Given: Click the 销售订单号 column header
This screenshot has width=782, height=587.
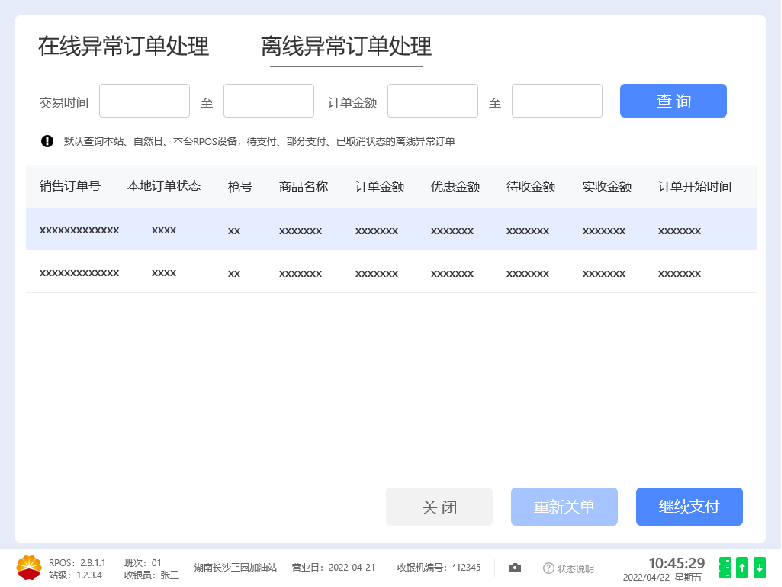Looking at the screenshot, I should tap(70, 187).
